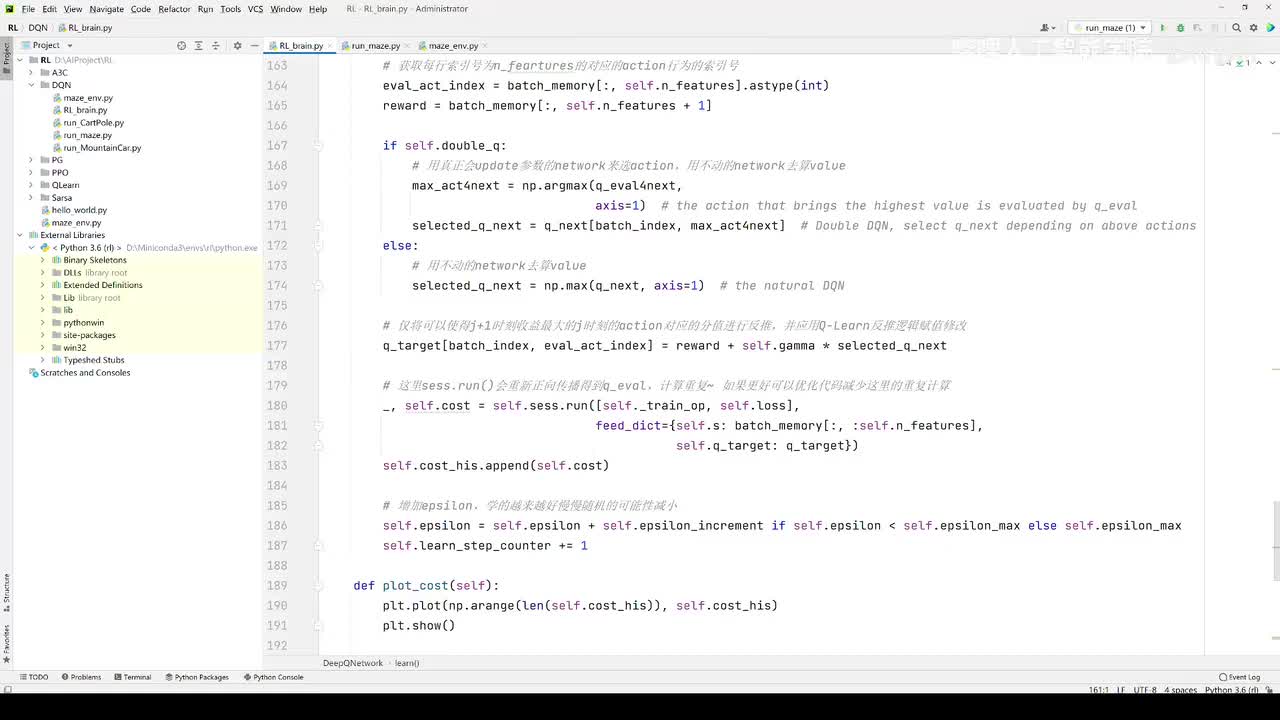The image size is (1280, 720).
Task: Expand the PPO folder
Action: (x=31, y=173)
